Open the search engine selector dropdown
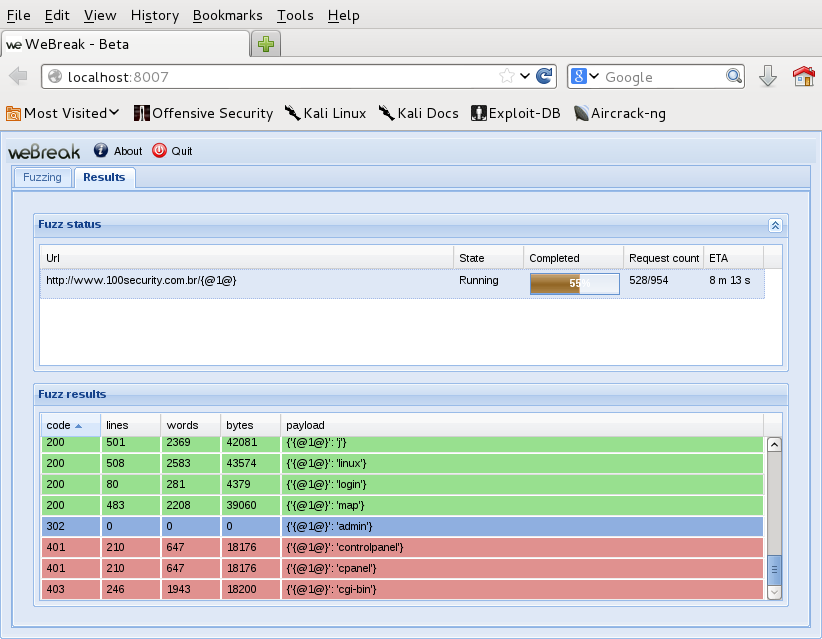822x639 pixels. click(593, 77)
